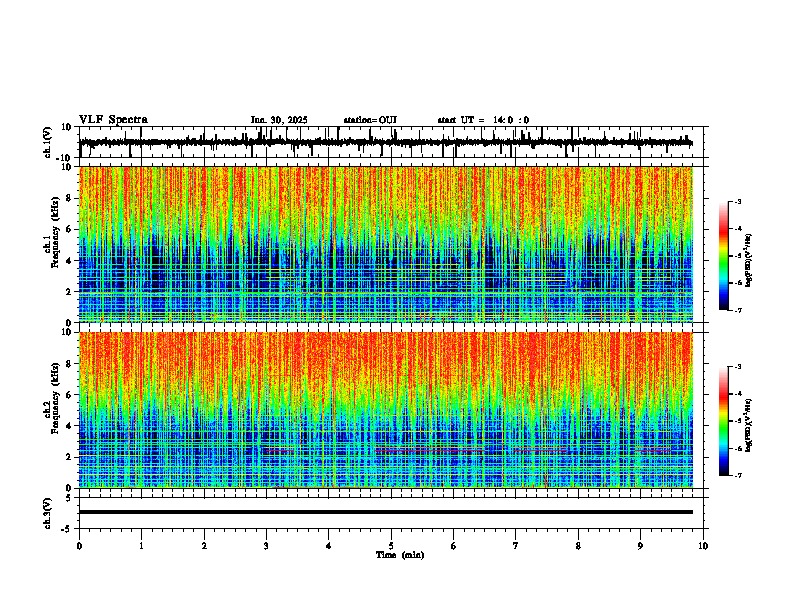
Task: Click the ch.2 color bar log(PSD) unit label
Action: coord(749,425)
